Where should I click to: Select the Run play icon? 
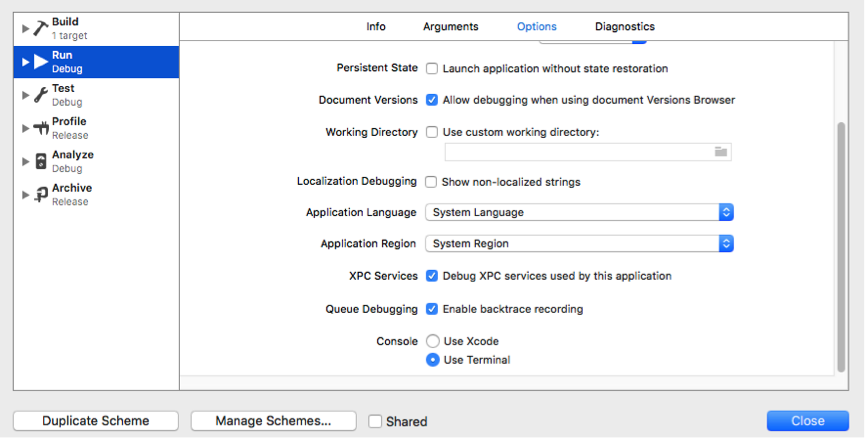click(x=41, y=62)
